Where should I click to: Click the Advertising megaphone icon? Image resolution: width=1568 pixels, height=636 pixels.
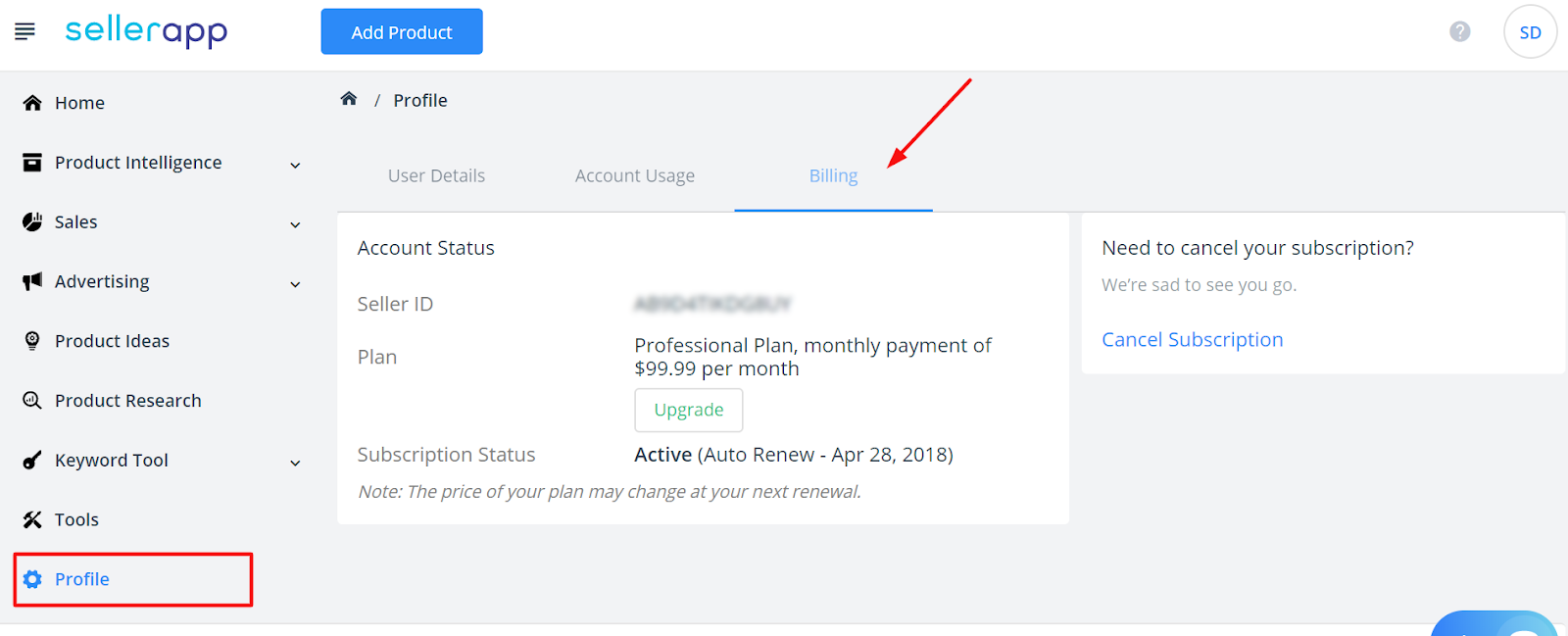(32, 281)
